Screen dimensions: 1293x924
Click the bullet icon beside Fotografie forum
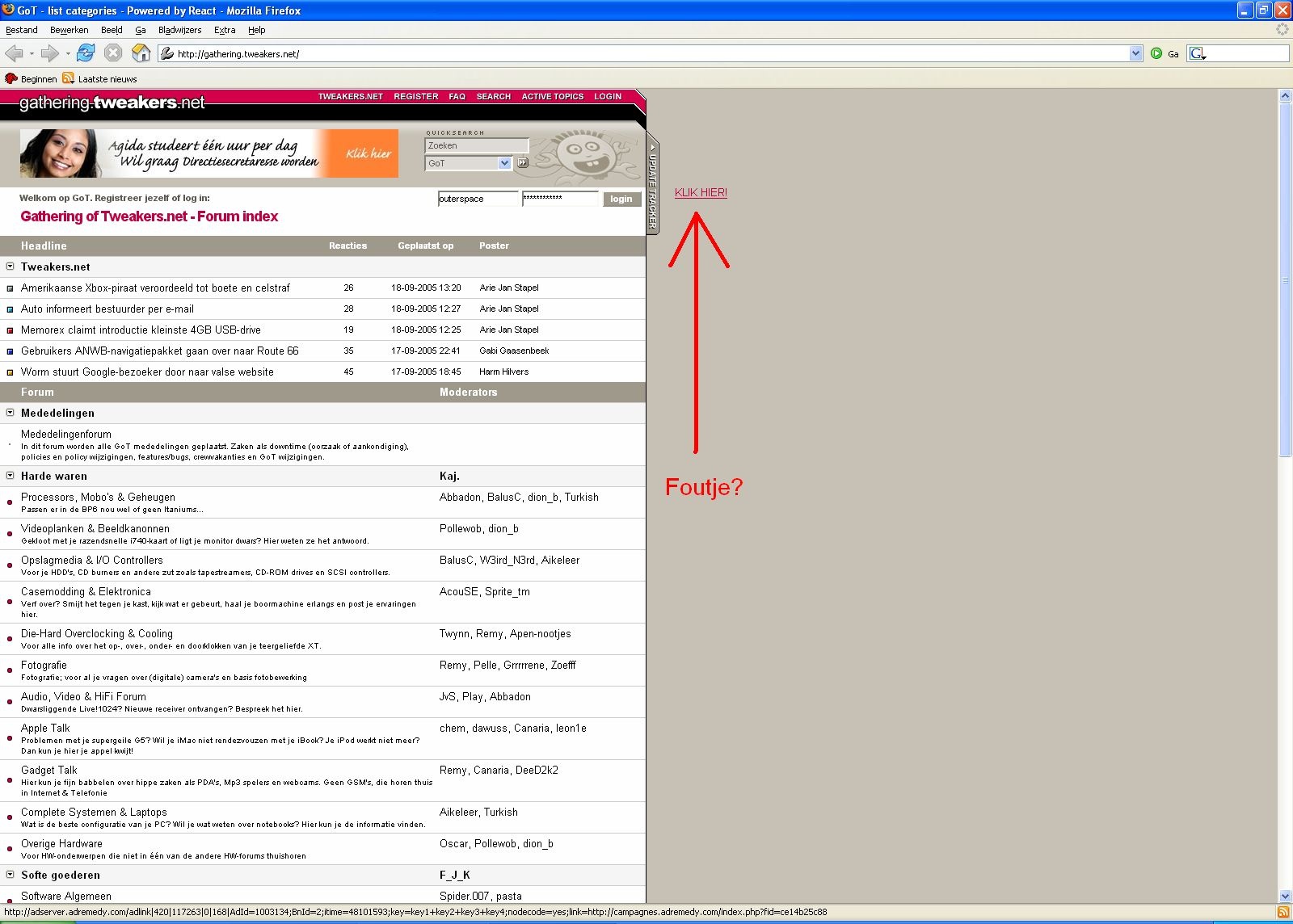click(x=10, y=670)
